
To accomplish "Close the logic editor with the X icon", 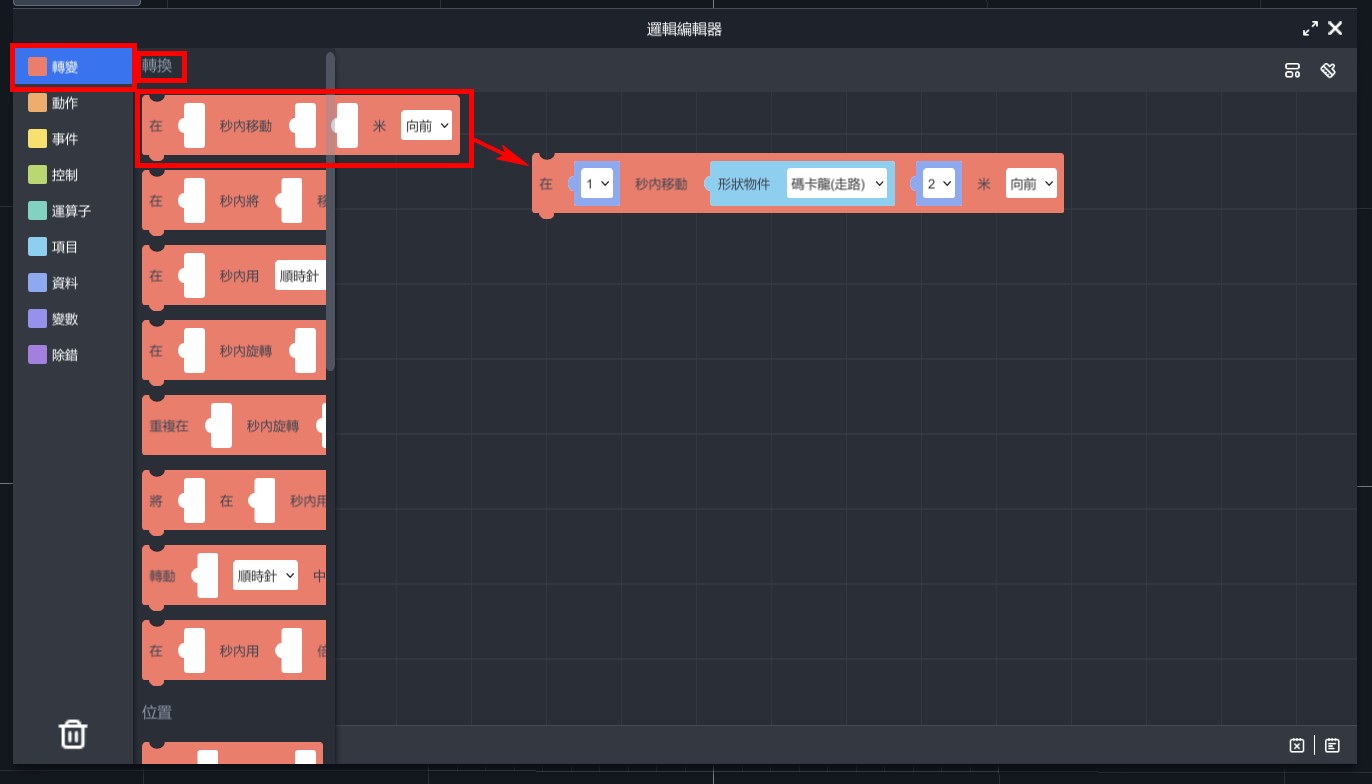I will pos(1335,29).
